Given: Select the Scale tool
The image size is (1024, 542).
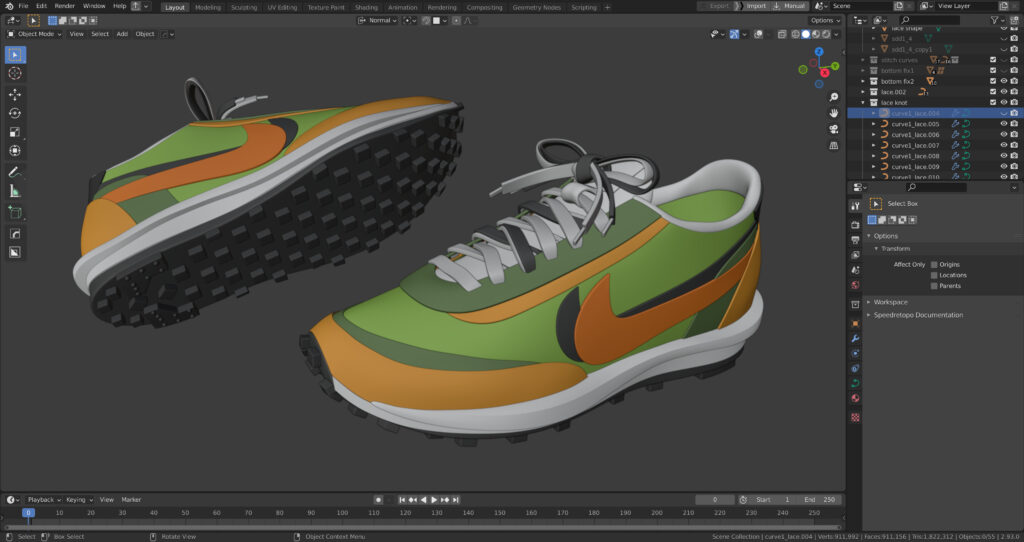Looking at the screenshot, I should point(15,132).
